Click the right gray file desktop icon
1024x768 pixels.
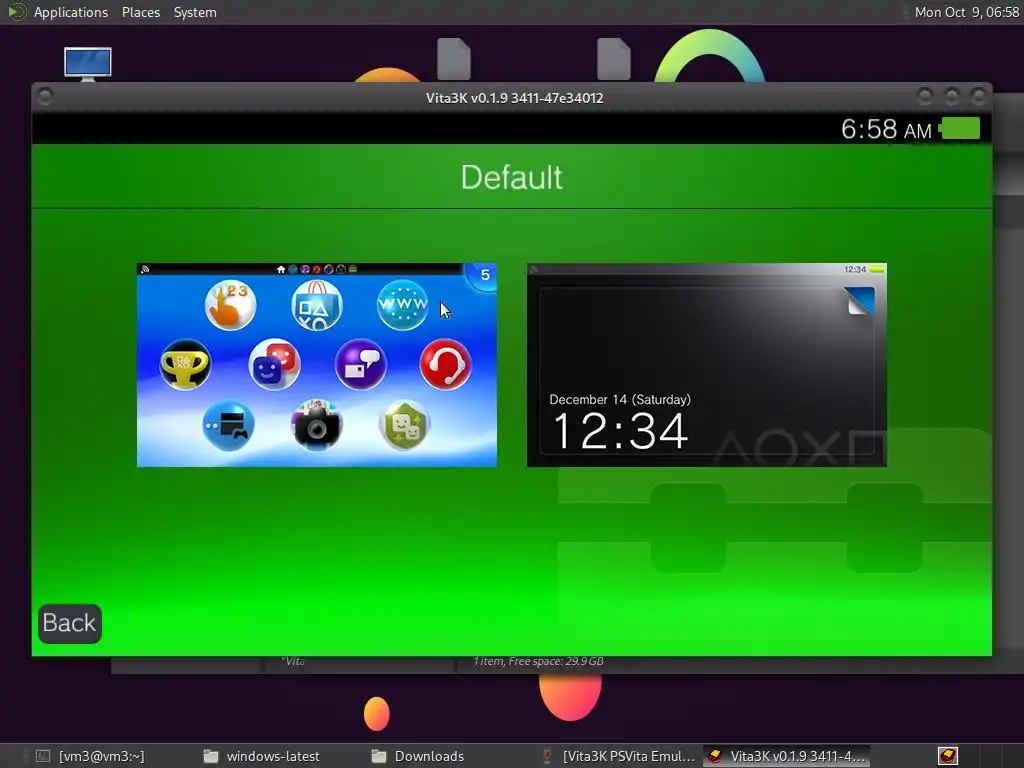[x=614, y=59]
